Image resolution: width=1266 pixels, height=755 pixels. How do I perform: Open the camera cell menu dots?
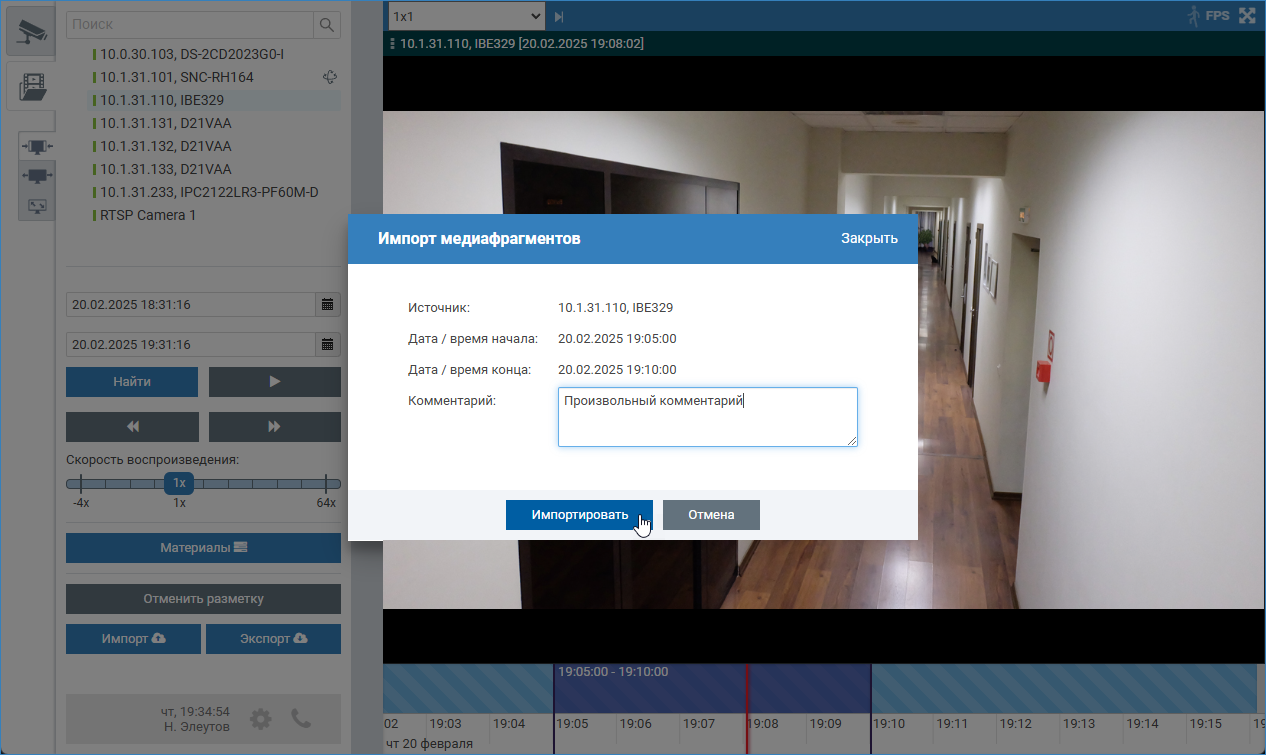[391, 44]
